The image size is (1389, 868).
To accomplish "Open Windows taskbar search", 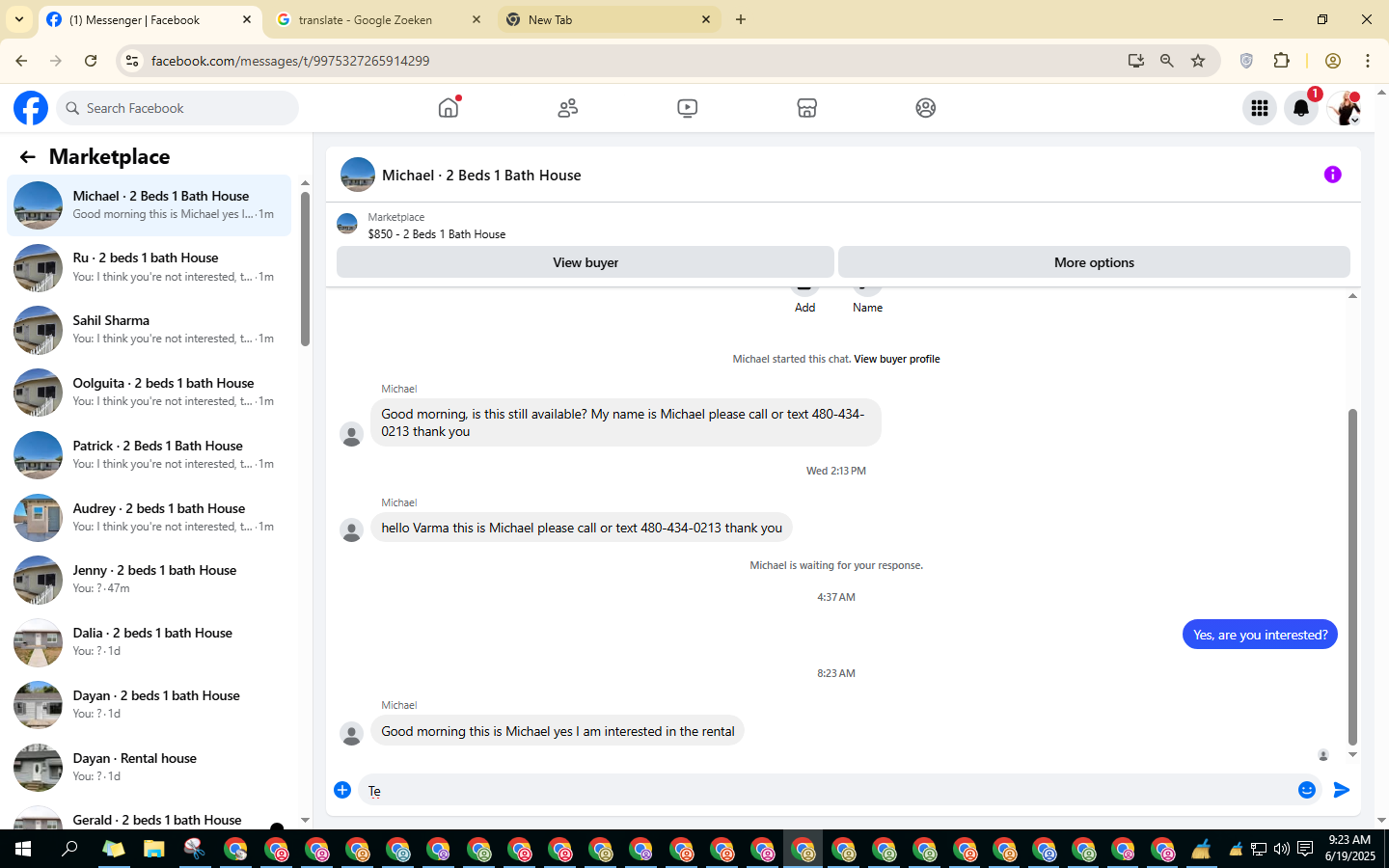I will click(69, 850).
